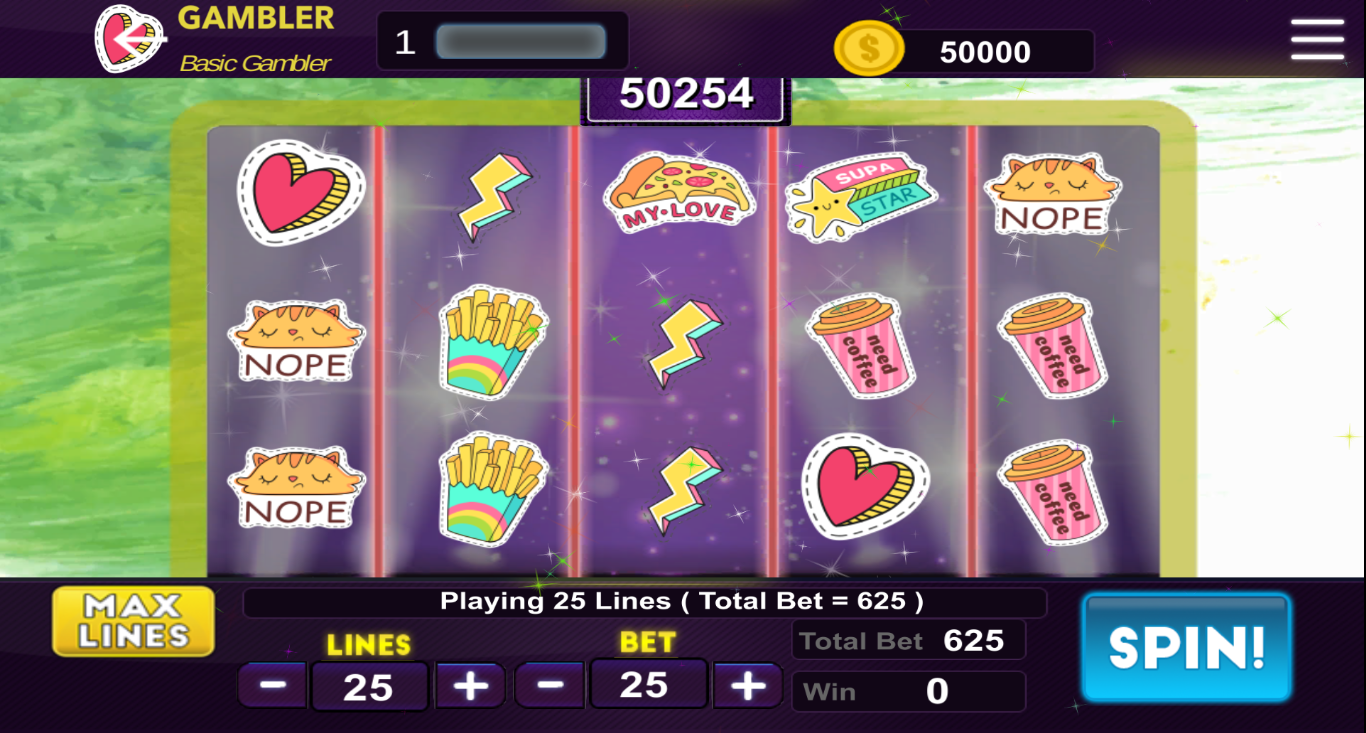Open the hamburger menu
Viewport: 1366px width, 733px height.
[1317, 39]
